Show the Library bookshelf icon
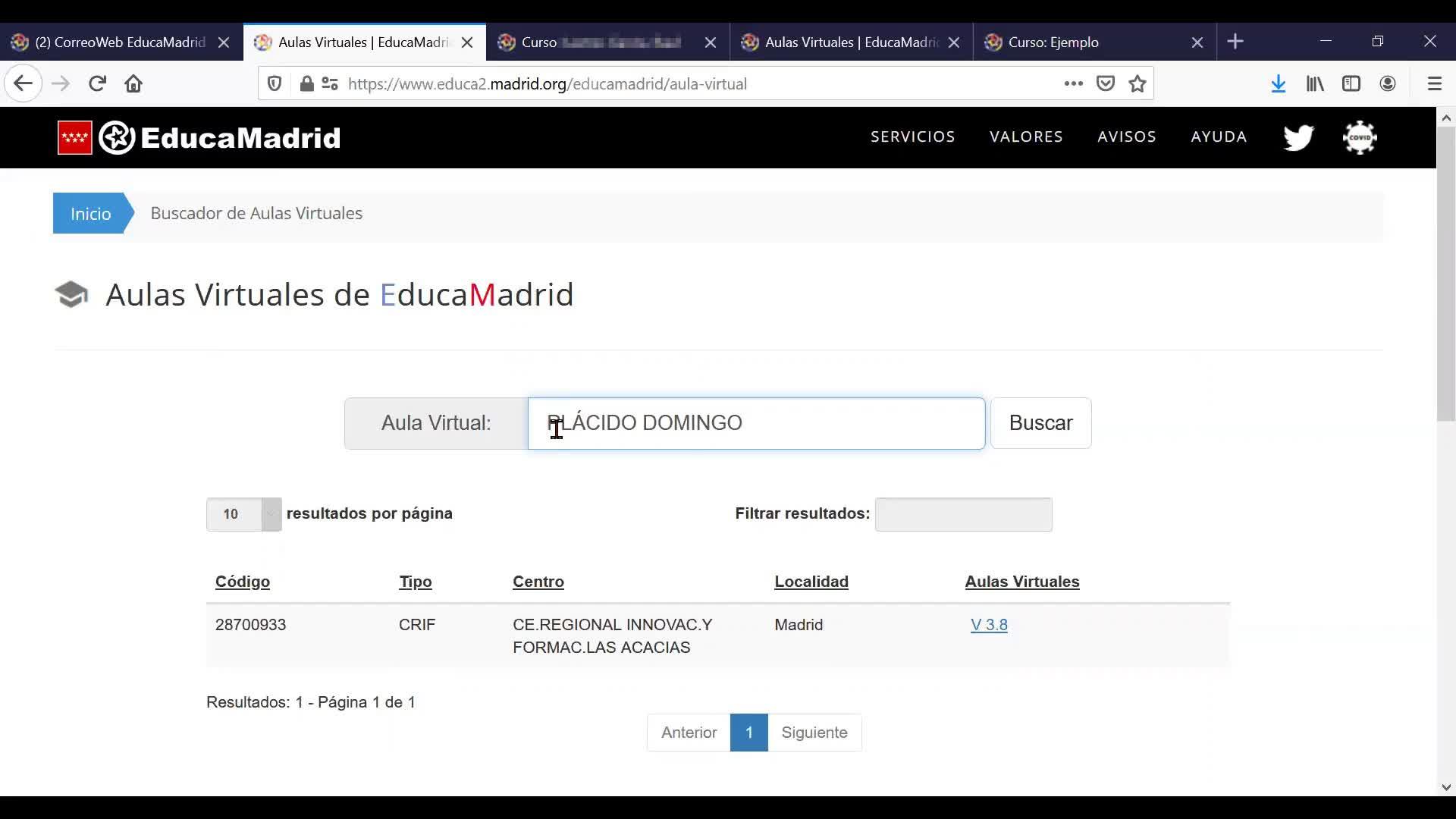1456x819 pixels. point(1315,83)
